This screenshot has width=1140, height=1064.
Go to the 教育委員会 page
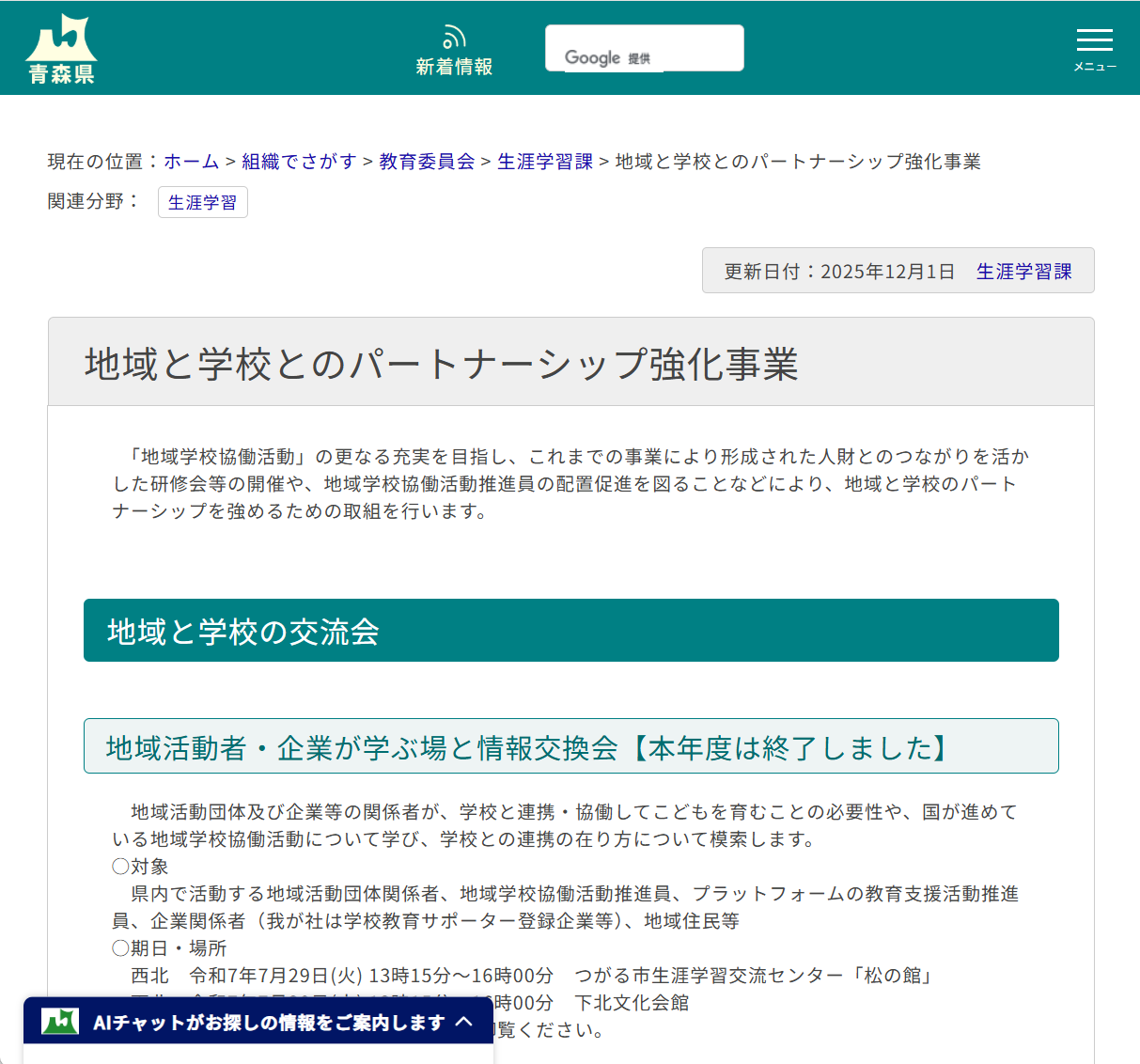pos(425,162)
